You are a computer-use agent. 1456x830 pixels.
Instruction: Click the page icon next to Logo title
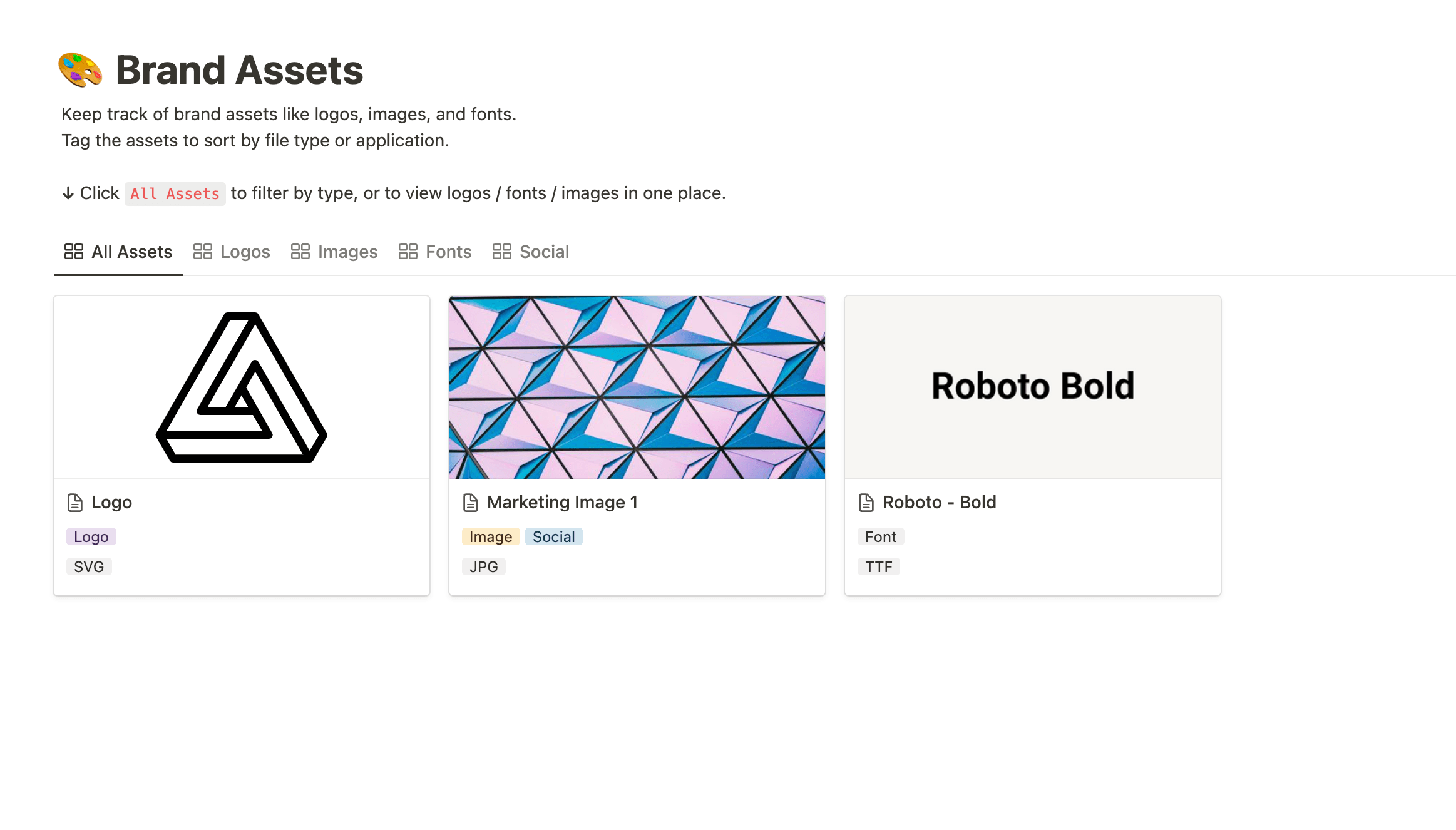pyautogui.click(x=74, y=501)
